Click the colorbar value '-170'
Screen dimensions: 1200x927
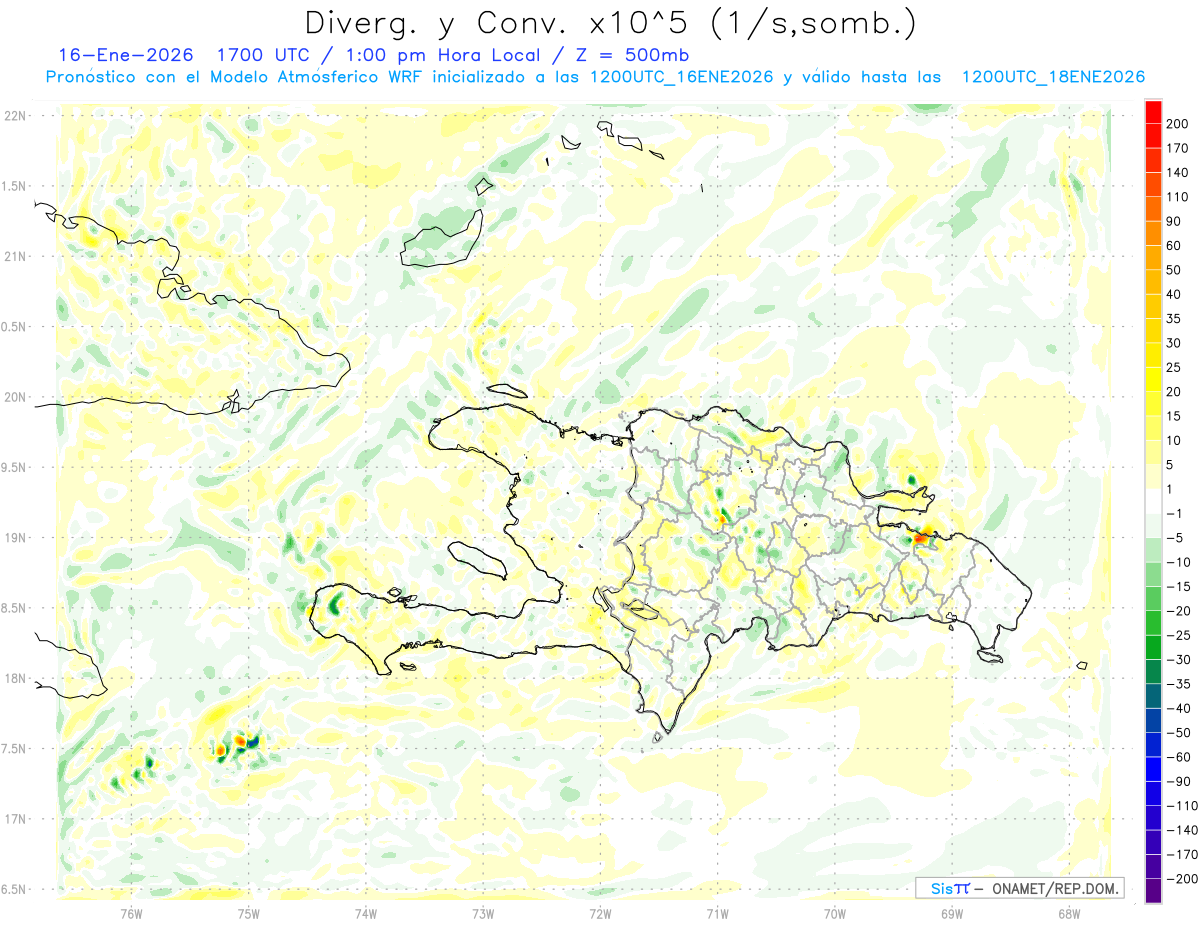(x=1182, y=856)
